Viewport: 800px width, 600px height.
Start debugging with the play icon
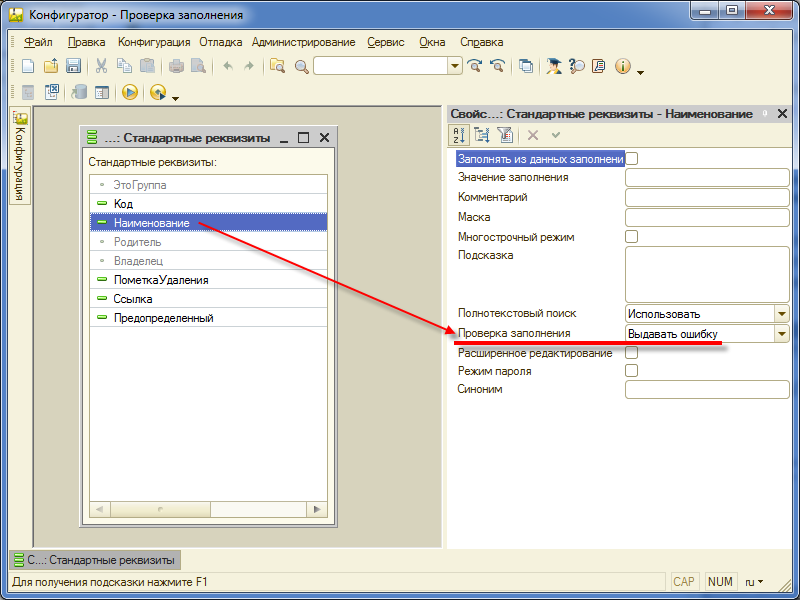click(129, 92)
